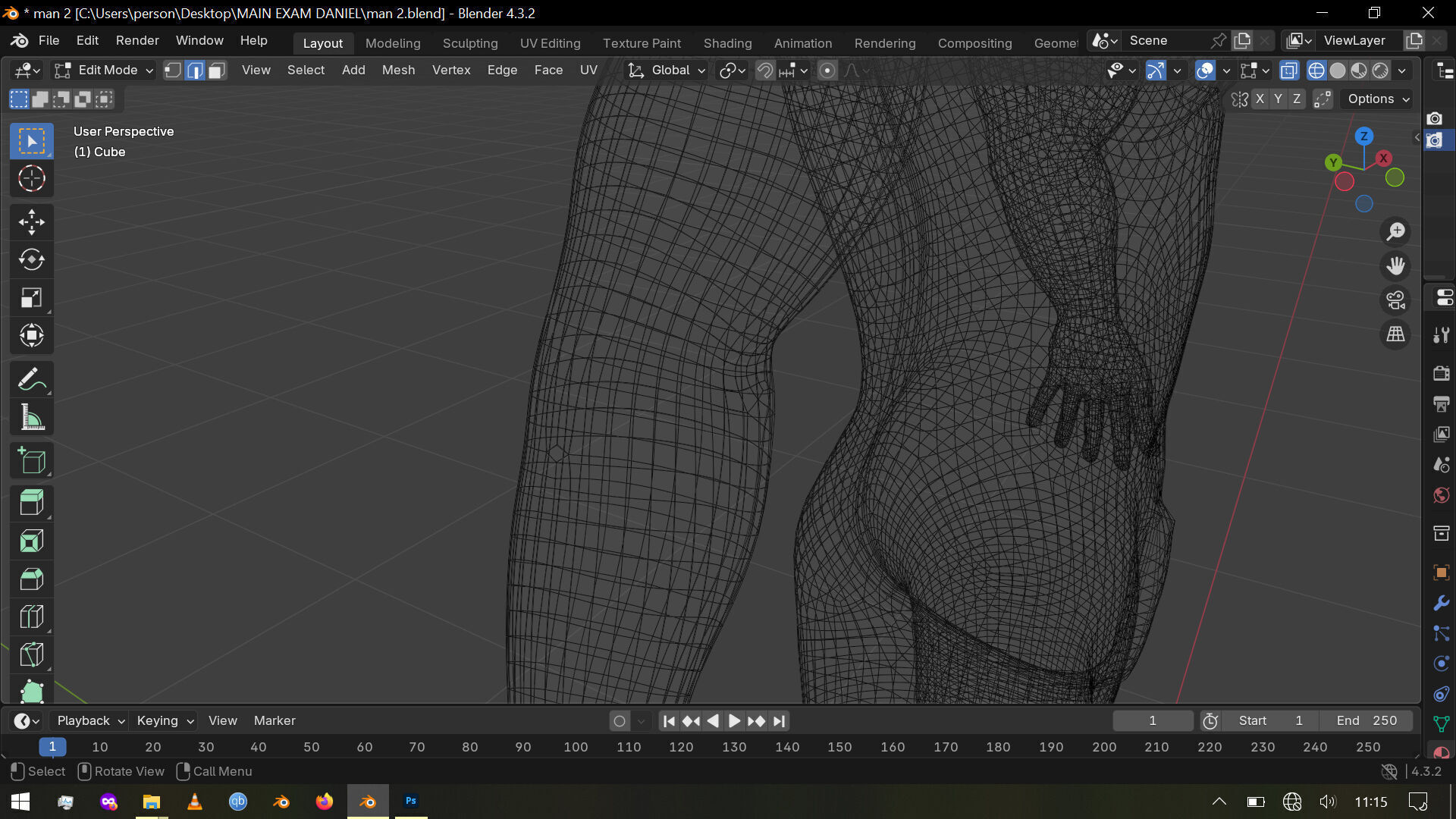The image size is (1456, 819).
Task: Select the 3D Cursor tool
Action: [x=31, y=179]
